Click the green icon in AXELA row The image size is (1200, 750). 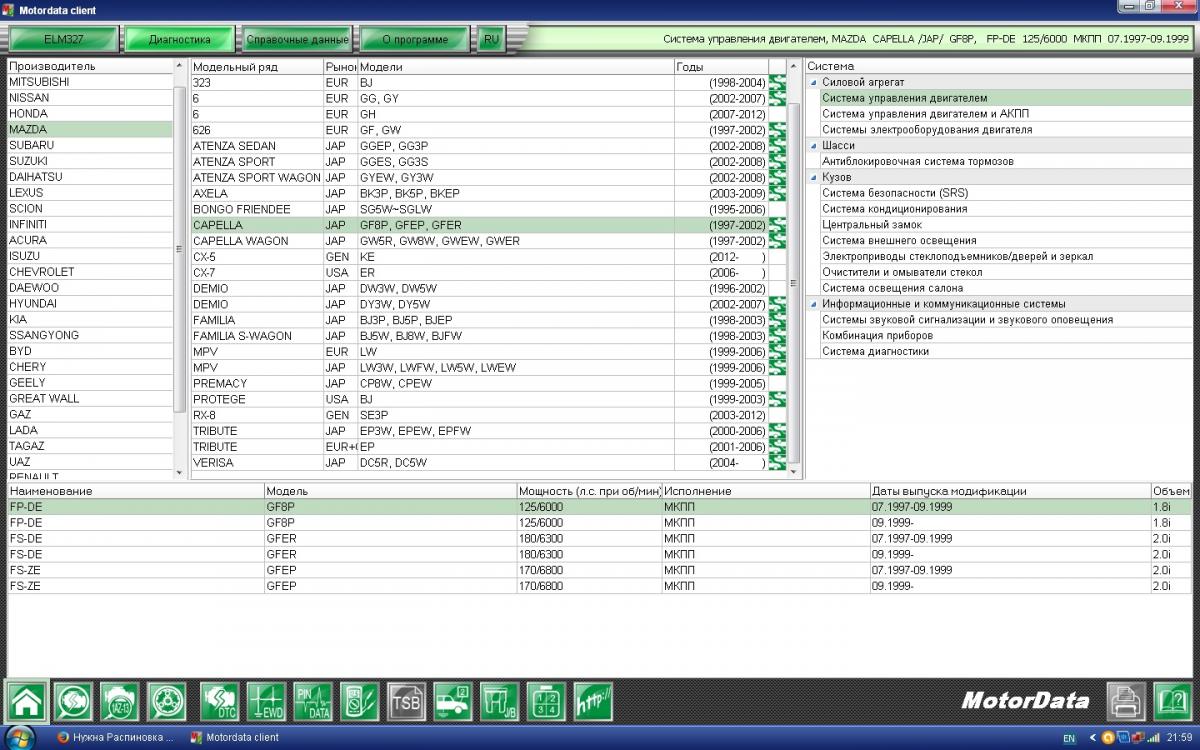point(777,194)
